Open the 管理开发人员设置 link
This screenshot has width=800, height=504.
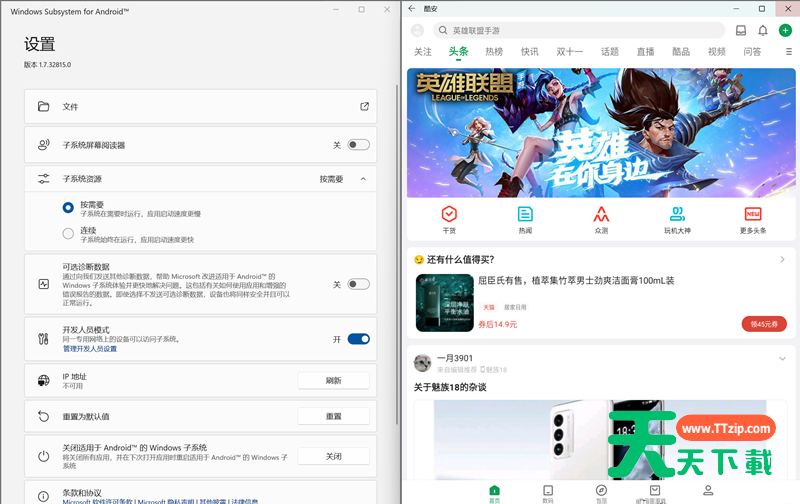(x=90, y=348)
